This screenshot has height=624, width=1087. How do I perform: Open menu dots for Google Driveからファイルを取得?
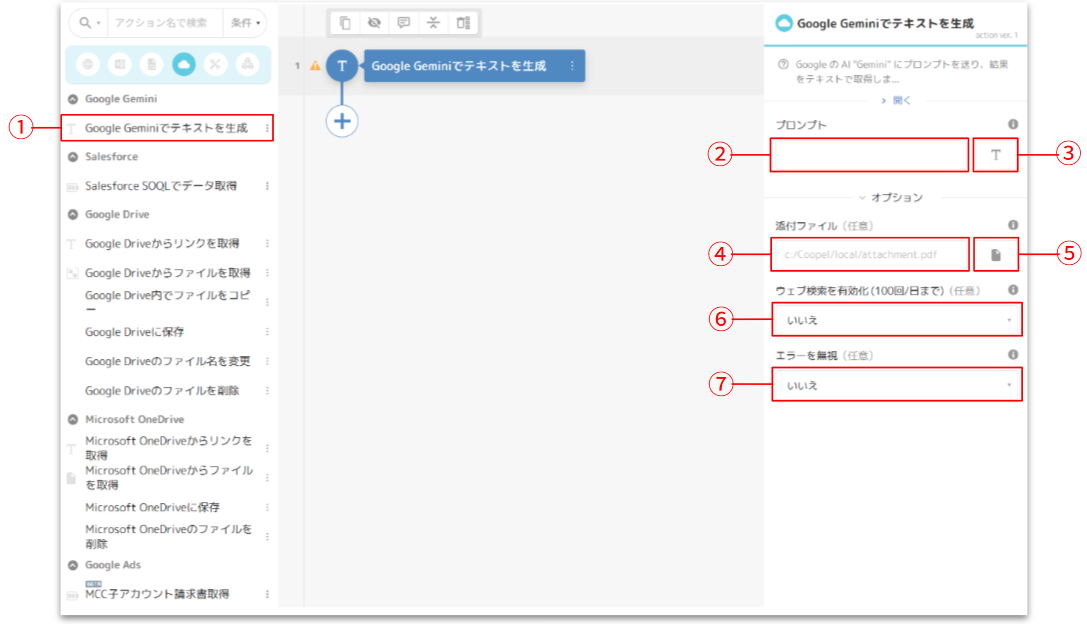[267, 273]
